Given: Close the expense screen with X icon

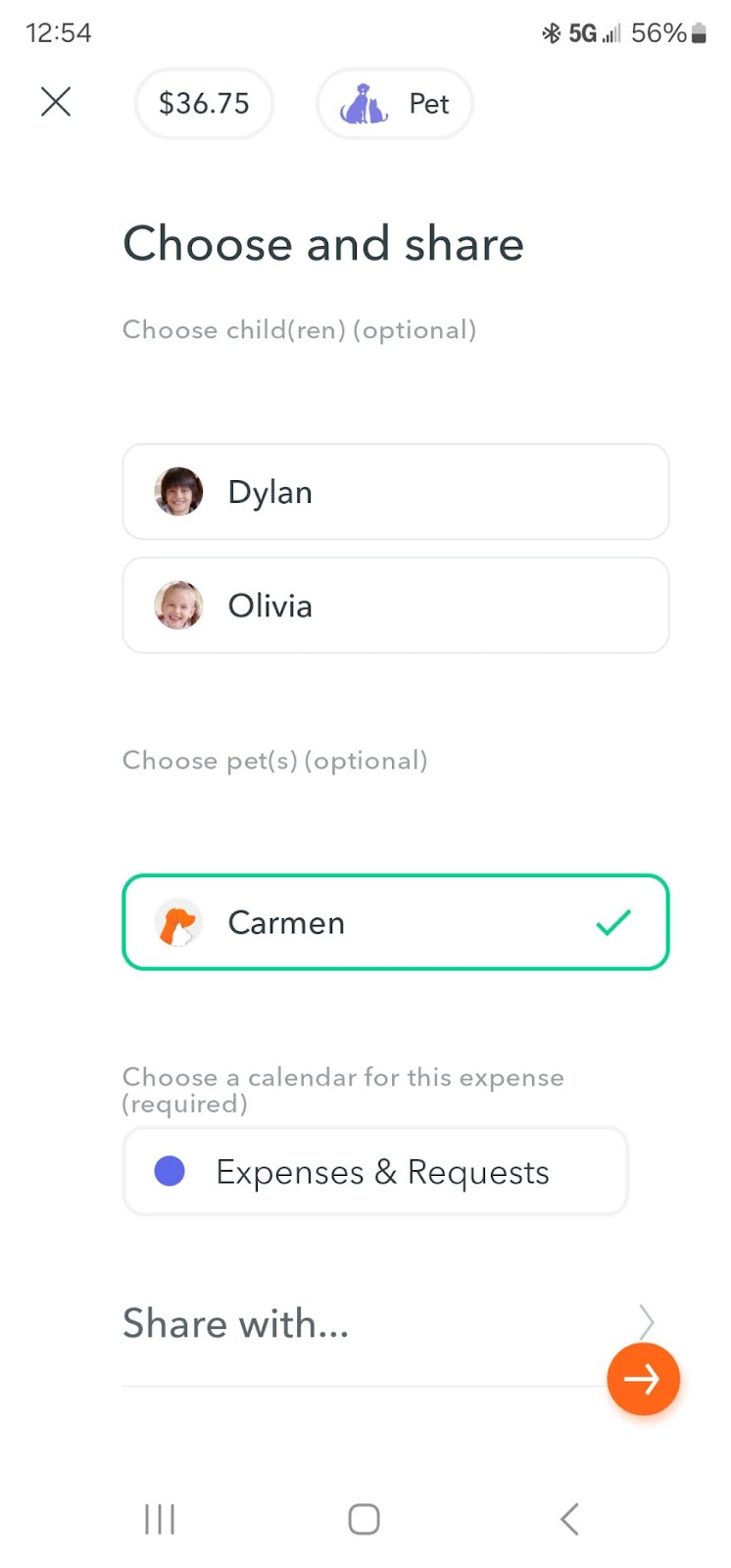Looking at the screenshot, I should [56, 101].
